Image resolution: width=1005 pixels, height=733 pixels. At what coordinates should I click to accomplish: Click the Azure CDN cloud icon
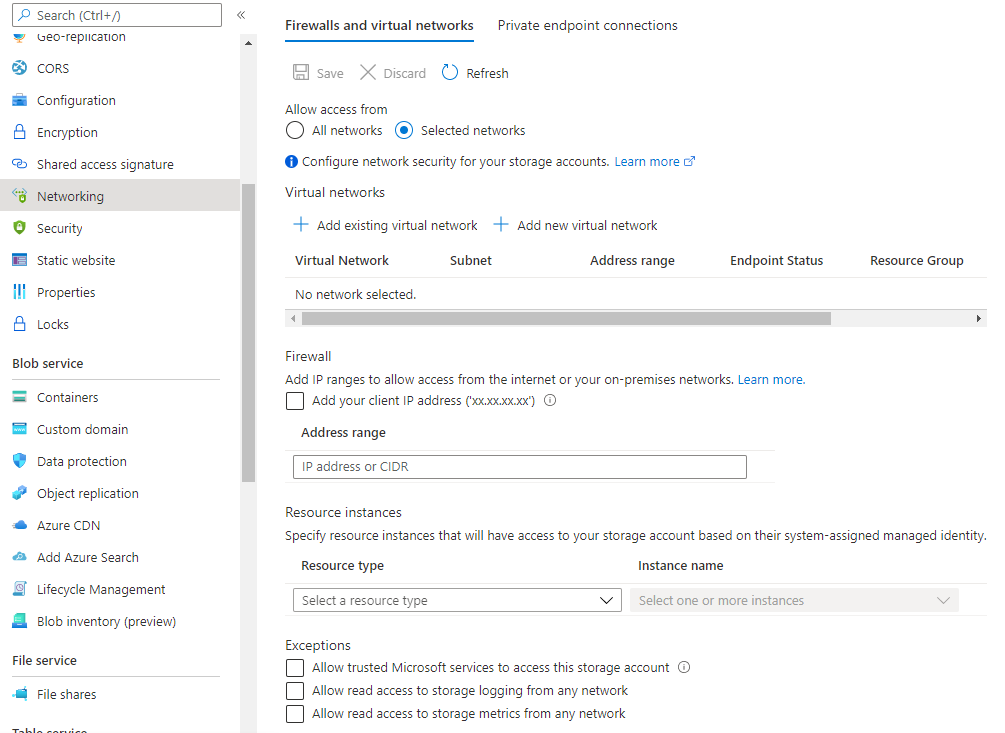click(20, 525)
